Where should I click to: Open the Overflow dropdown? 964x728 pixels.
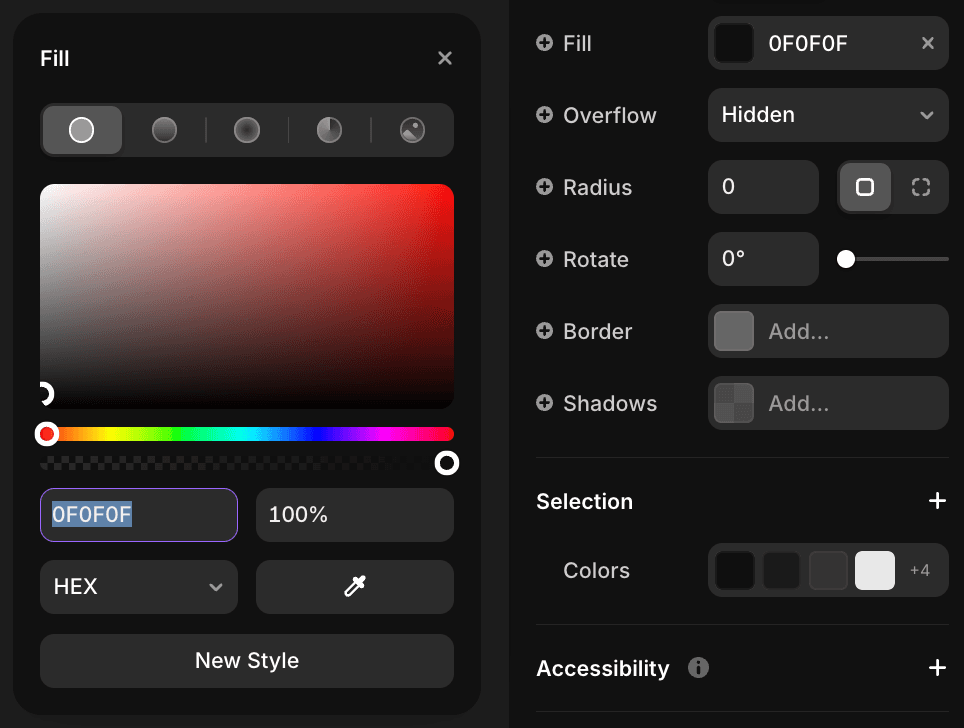click(x=828, y=115)
